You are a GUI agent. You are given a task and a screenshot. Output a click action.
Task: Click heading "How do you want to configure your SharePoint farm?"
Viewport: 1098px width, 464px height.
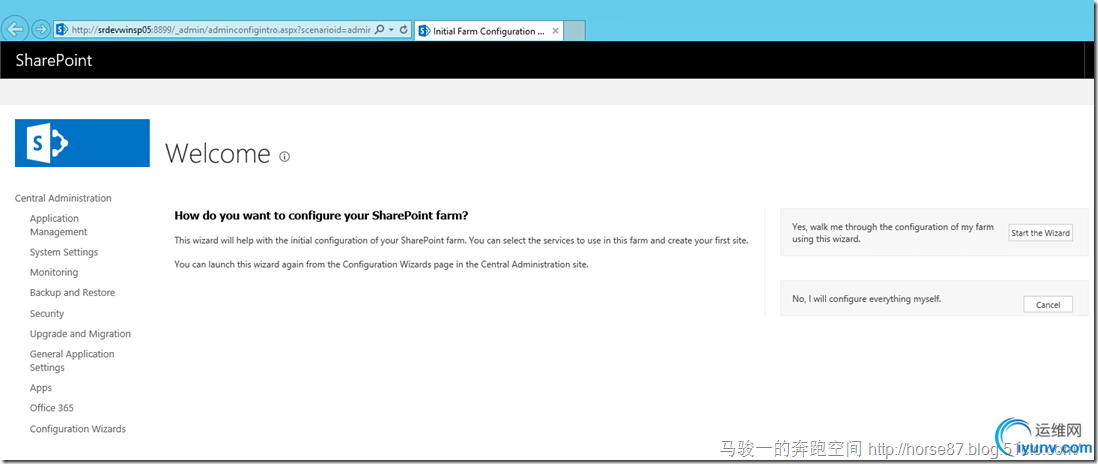point(321,214)
